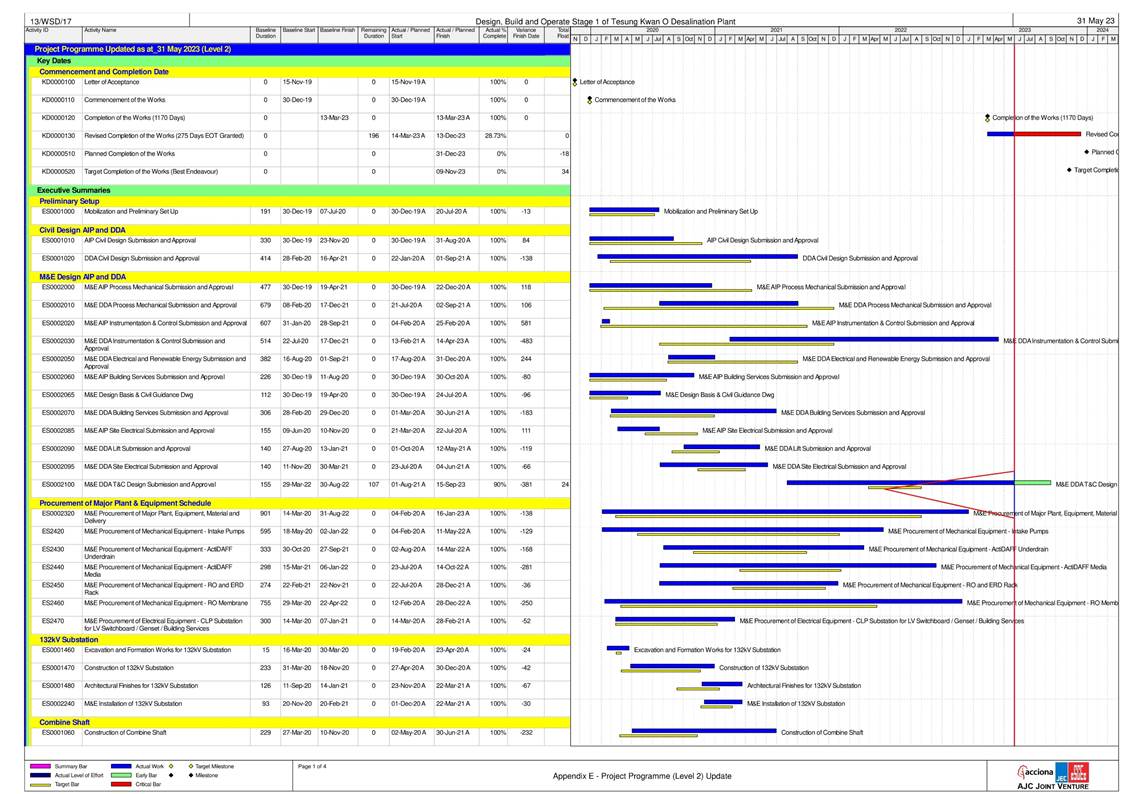Click the Target Completion milestone diamond
The width and height of the screenshot is (1123, 794).
pyautogui.click(x=1069, y=170)
